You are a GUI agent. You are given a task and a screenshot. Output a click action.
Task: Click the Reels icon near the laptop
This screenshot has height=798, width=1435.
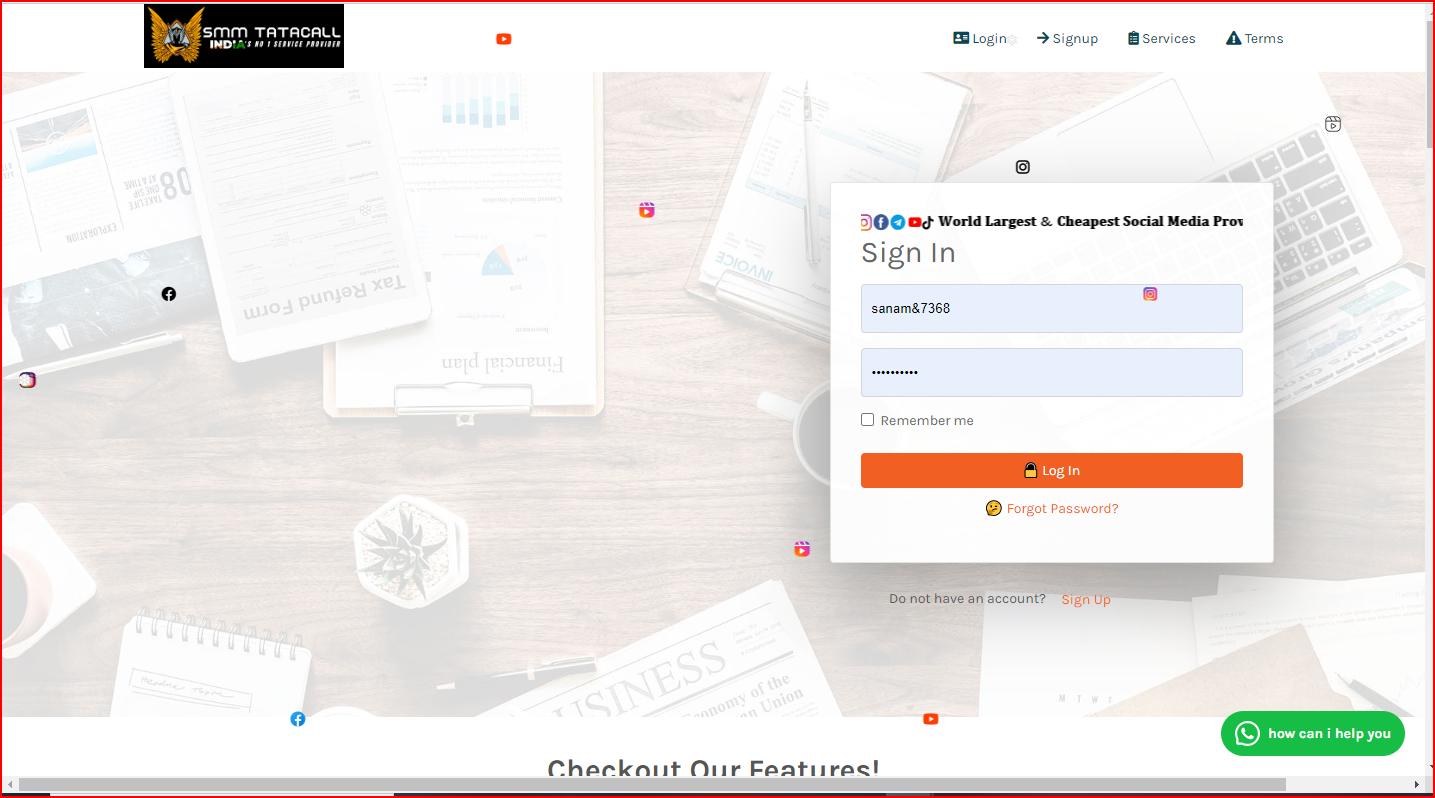click(1333, 124)
